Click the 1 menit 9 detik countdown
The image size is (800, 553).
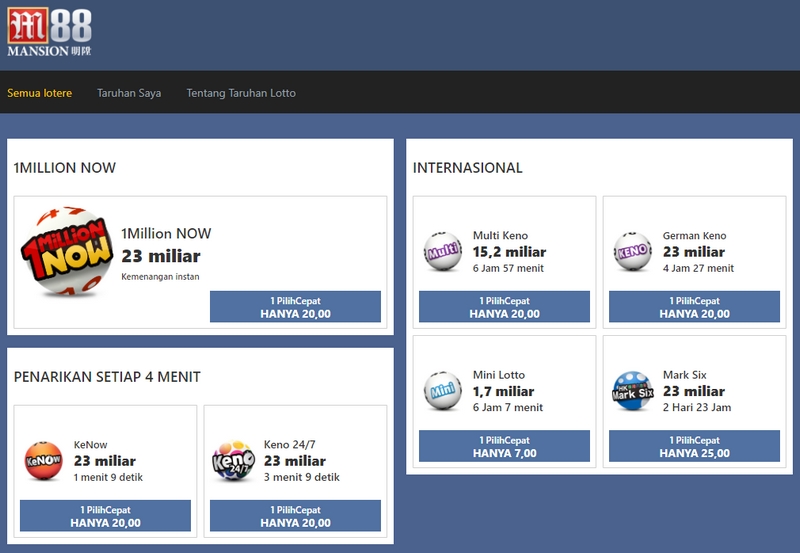click(108, 477)
